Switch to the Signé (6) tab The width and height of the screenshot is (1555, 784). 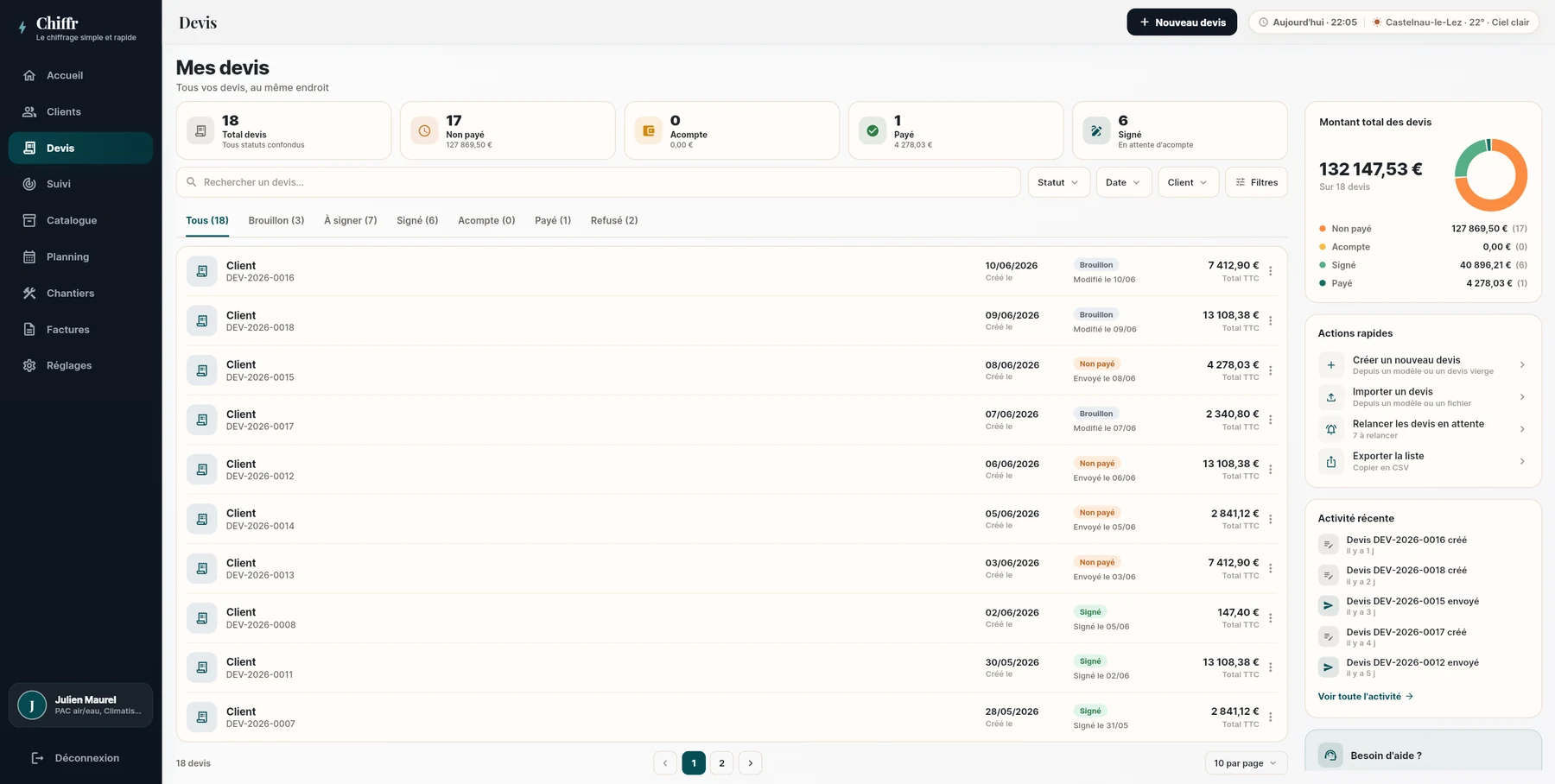click(417, 221)
